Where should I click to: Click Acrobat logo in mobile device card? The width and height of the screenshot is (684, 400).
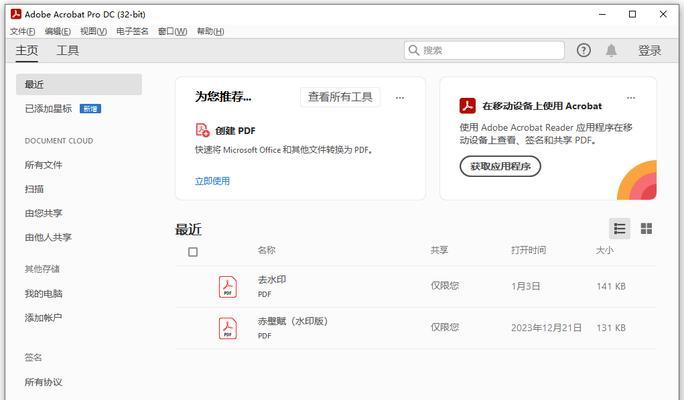467,106
